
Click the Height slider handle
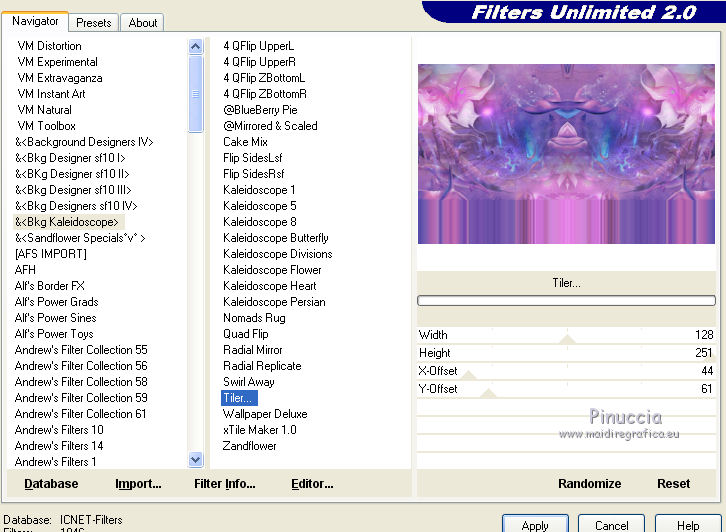click(711, 357)
